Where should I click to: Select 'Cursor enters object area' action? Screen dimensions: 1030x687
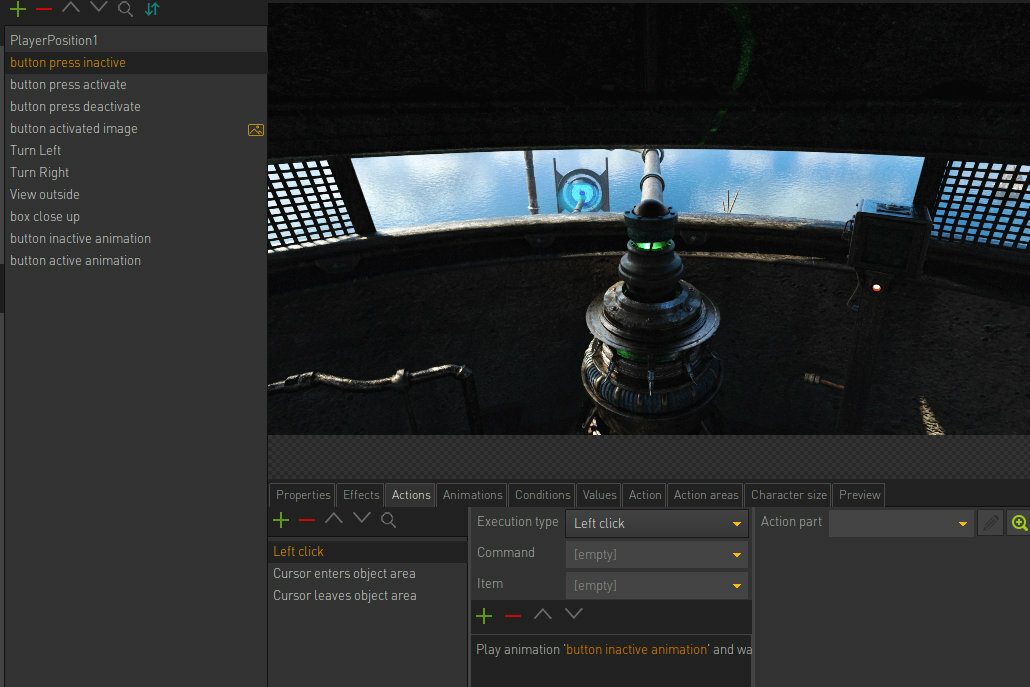coord(344,574)
